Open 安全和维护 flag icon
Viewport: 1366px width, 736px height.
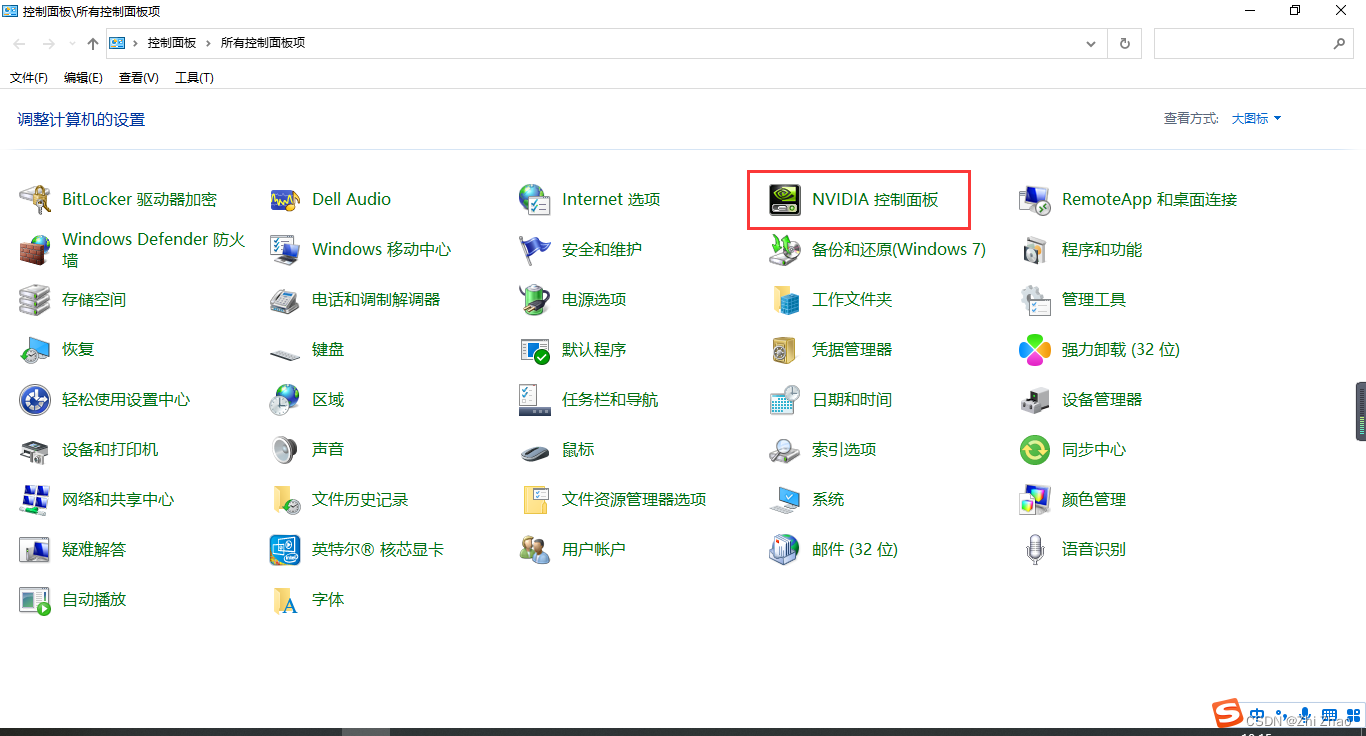point(535,249)
